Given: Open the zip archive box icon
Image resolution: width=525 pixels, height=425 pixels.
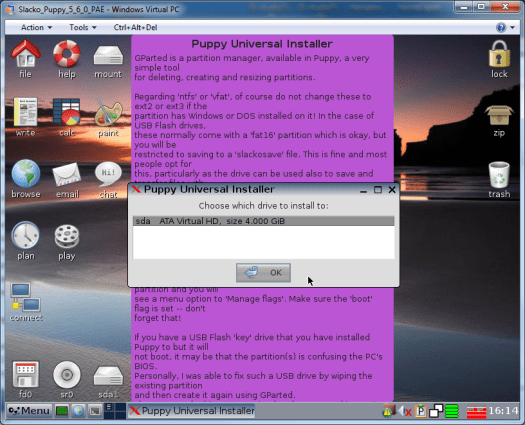Looking at the screenshot, I should [x=499, y=115].
